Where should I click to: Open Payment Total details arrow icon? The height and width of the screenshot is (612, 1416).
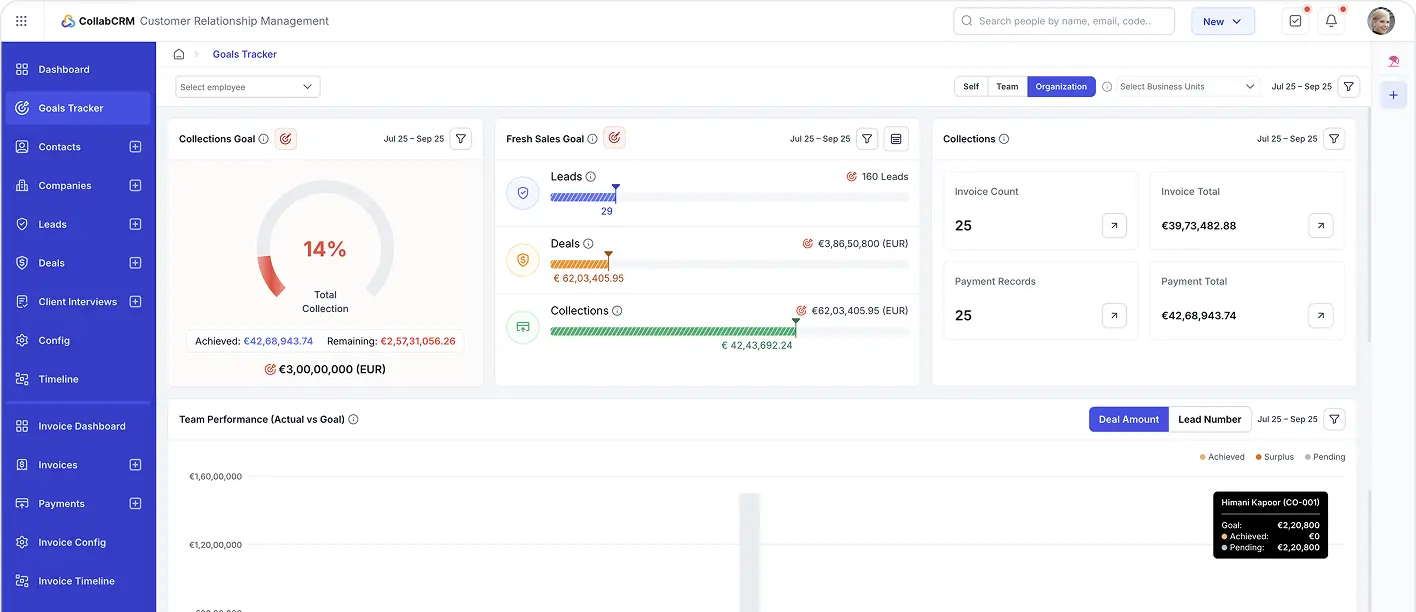pos(1320,316)
